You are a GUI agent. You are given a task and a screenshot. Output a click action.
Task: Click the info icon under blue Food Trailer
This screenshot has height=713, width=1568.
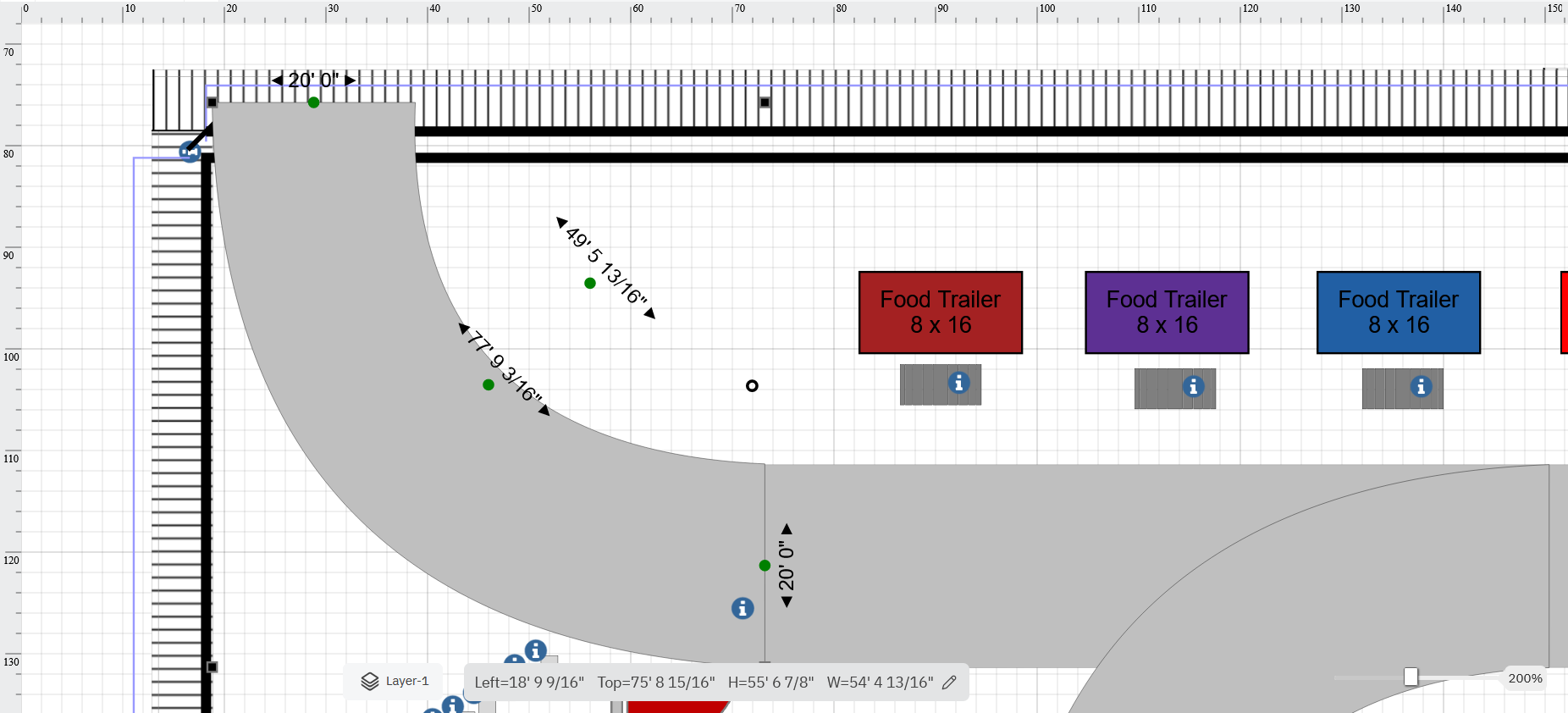coord(1421,386)
